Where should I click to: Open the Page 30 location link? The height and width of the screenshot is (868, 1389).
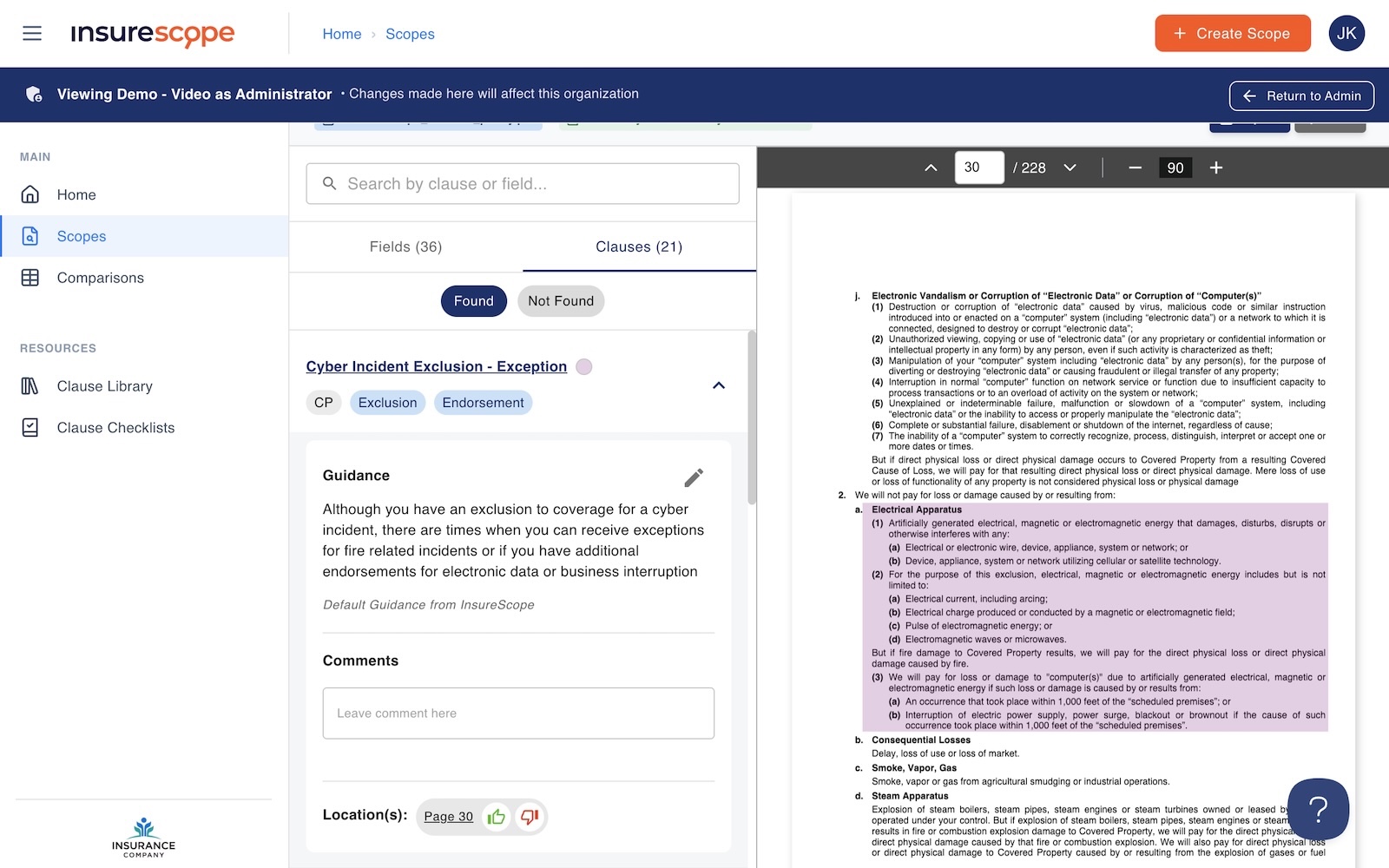448,817
